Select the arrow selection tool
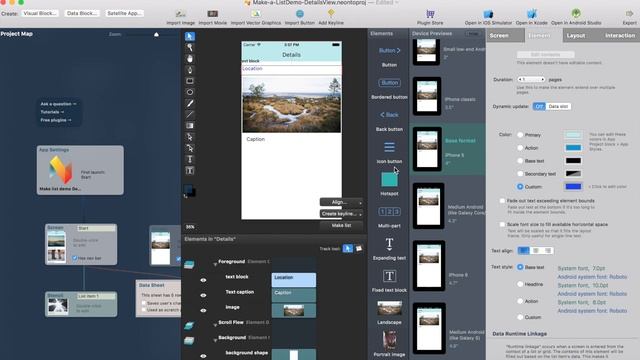The width and height of the screenshot is (640, 360). tap(190, 36)
